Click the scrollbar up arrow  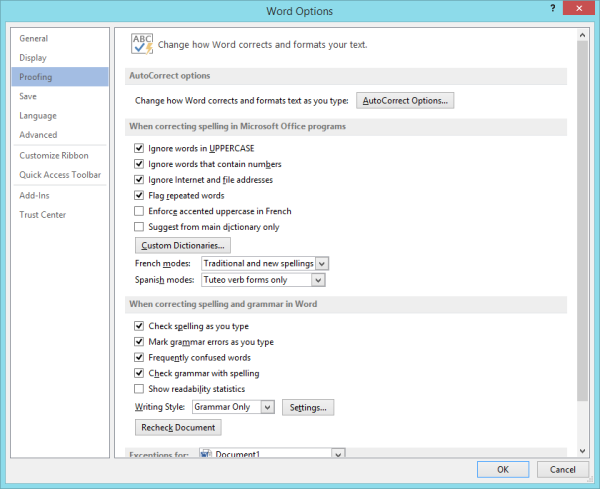pyautogui.click(x=582, y=35)
